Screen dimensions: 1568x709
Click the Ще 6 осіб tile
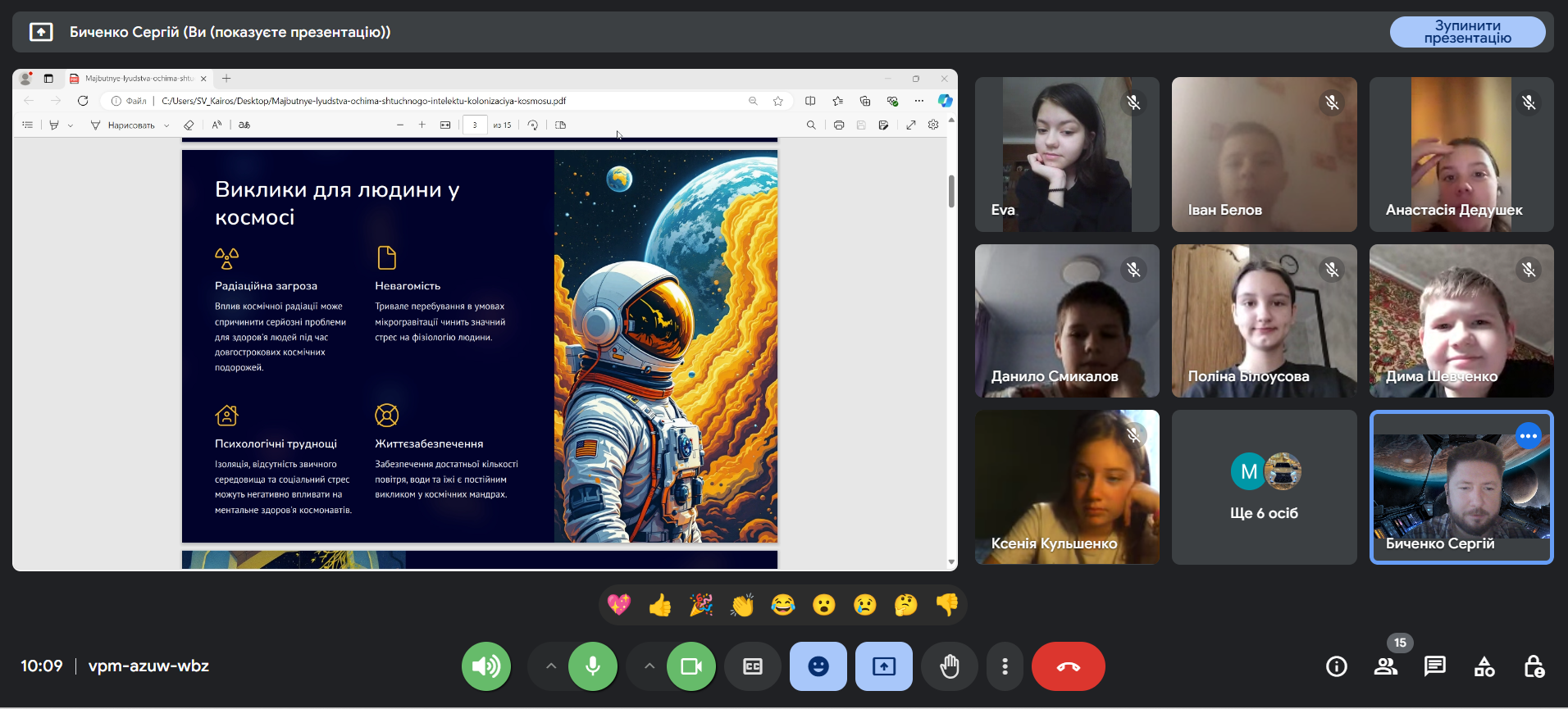tap(1264, 487)
